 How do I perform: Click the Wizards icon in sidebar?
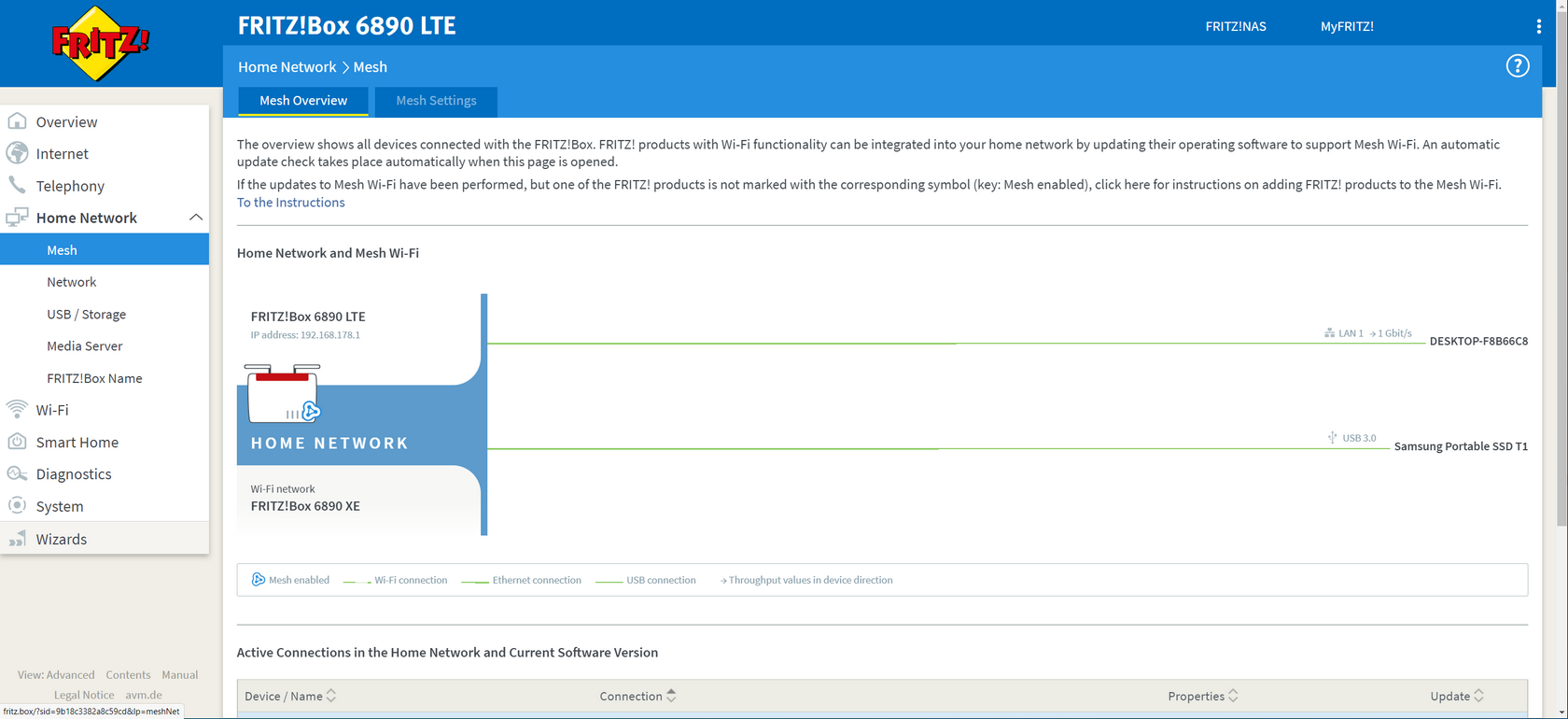[17, 539]
